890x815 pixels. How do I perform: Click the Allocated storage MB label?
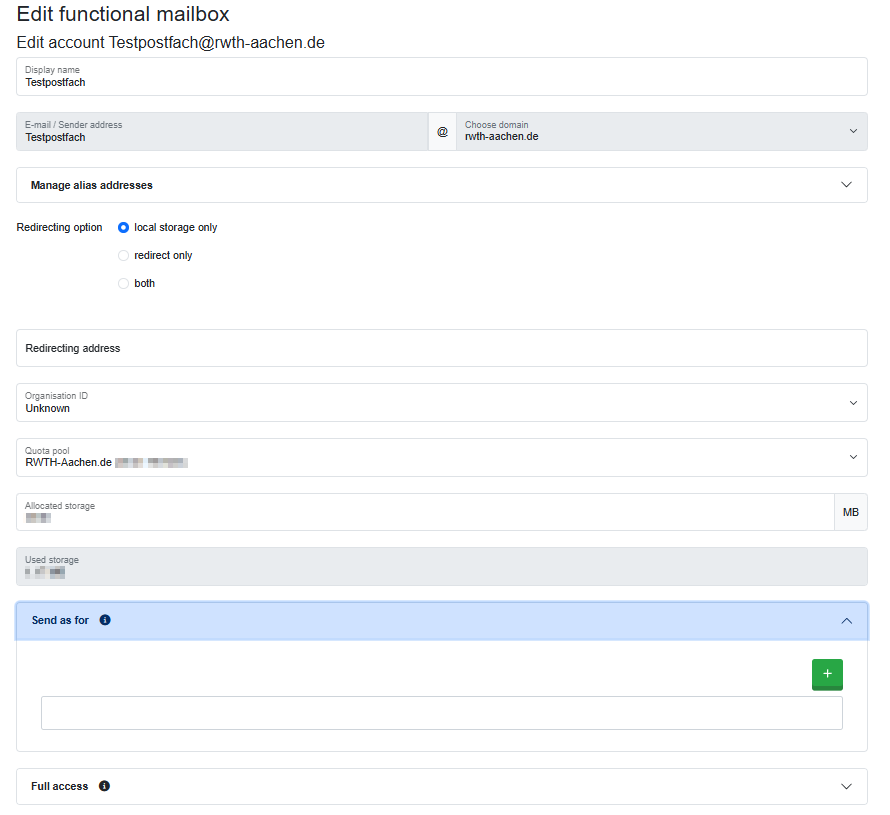point(850,511)
